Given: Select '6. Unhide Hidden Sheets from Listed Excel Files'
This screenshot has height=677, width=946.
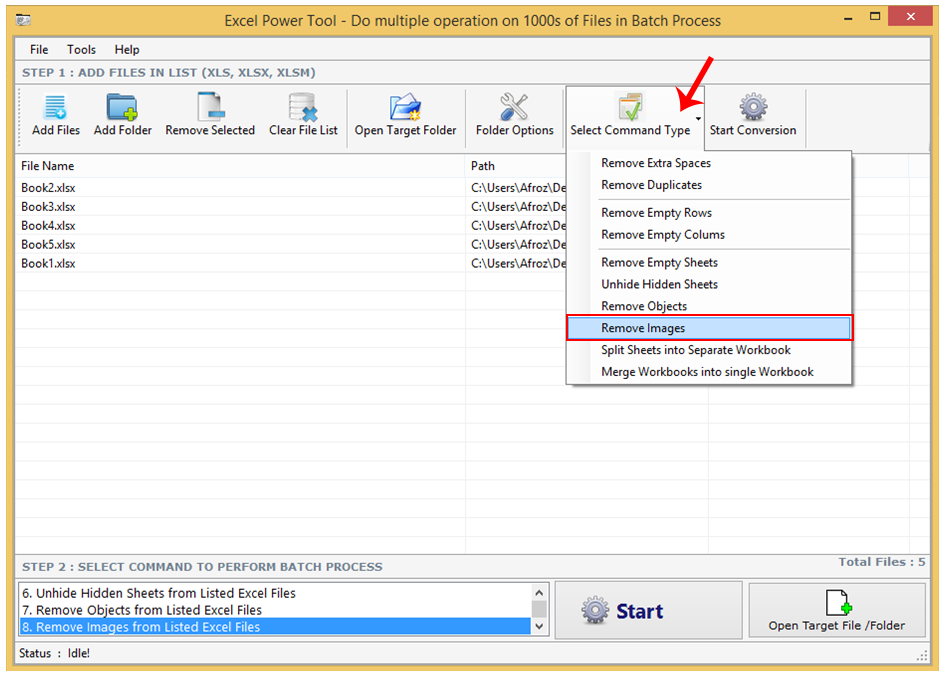Looking at the screenshot, I should pyautogui.click(x=275, y=593).
